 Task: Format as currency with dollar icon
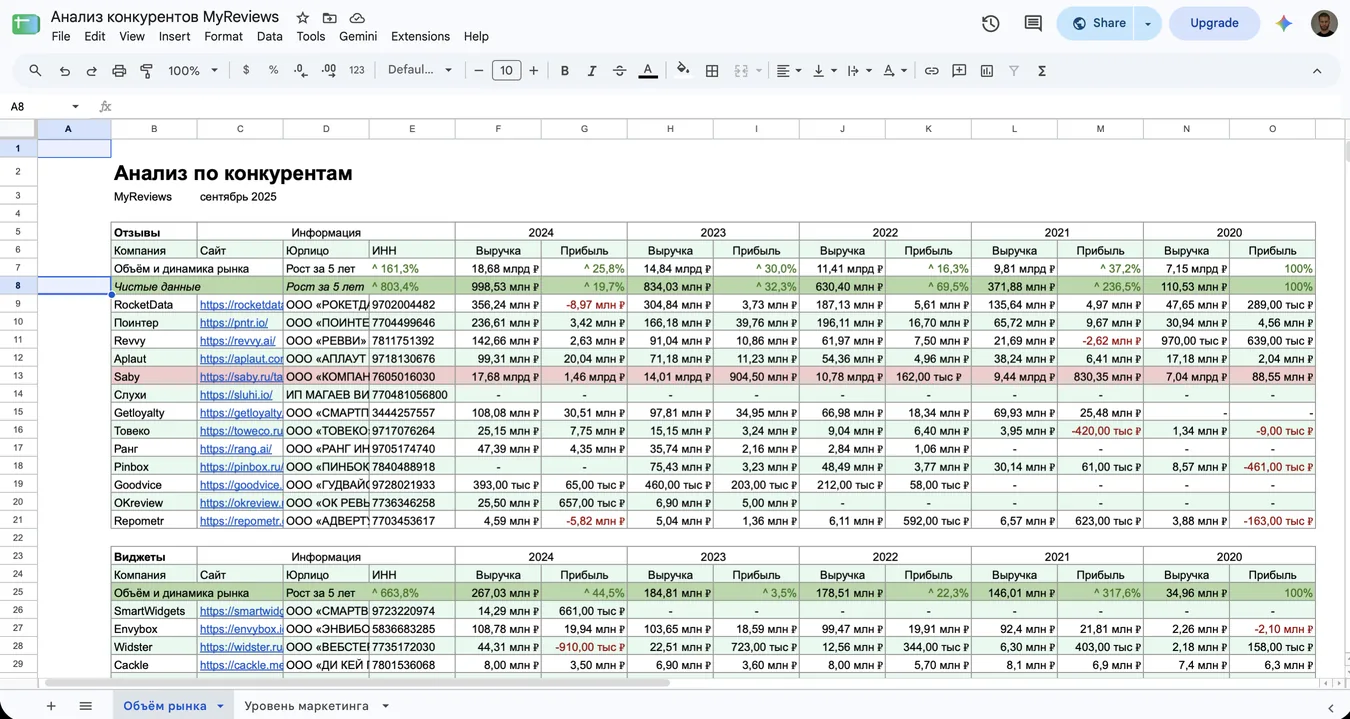(x=246, y=71)
